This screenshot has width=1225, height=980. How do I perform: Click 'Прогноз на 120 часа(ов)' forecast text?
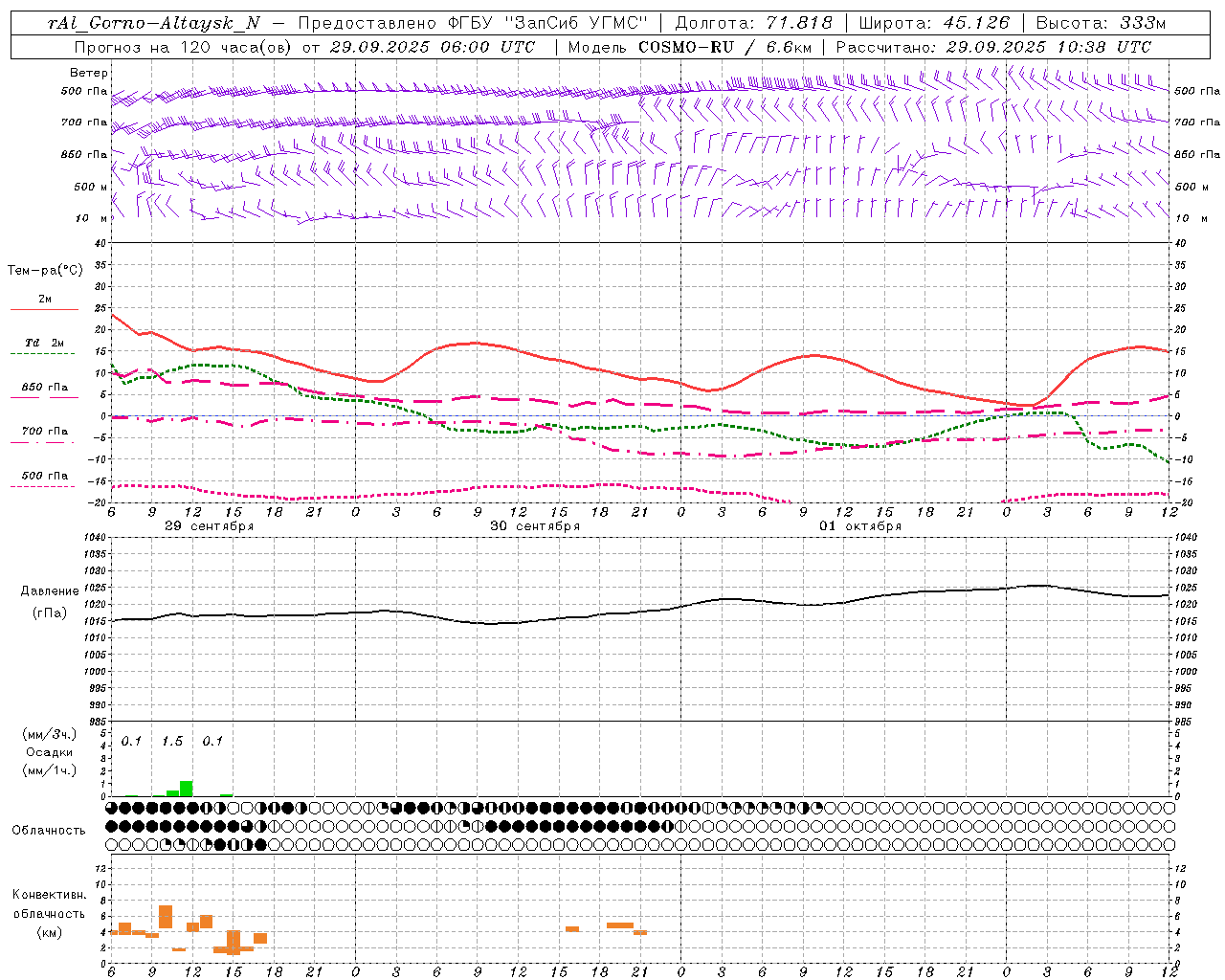point(184,47)
